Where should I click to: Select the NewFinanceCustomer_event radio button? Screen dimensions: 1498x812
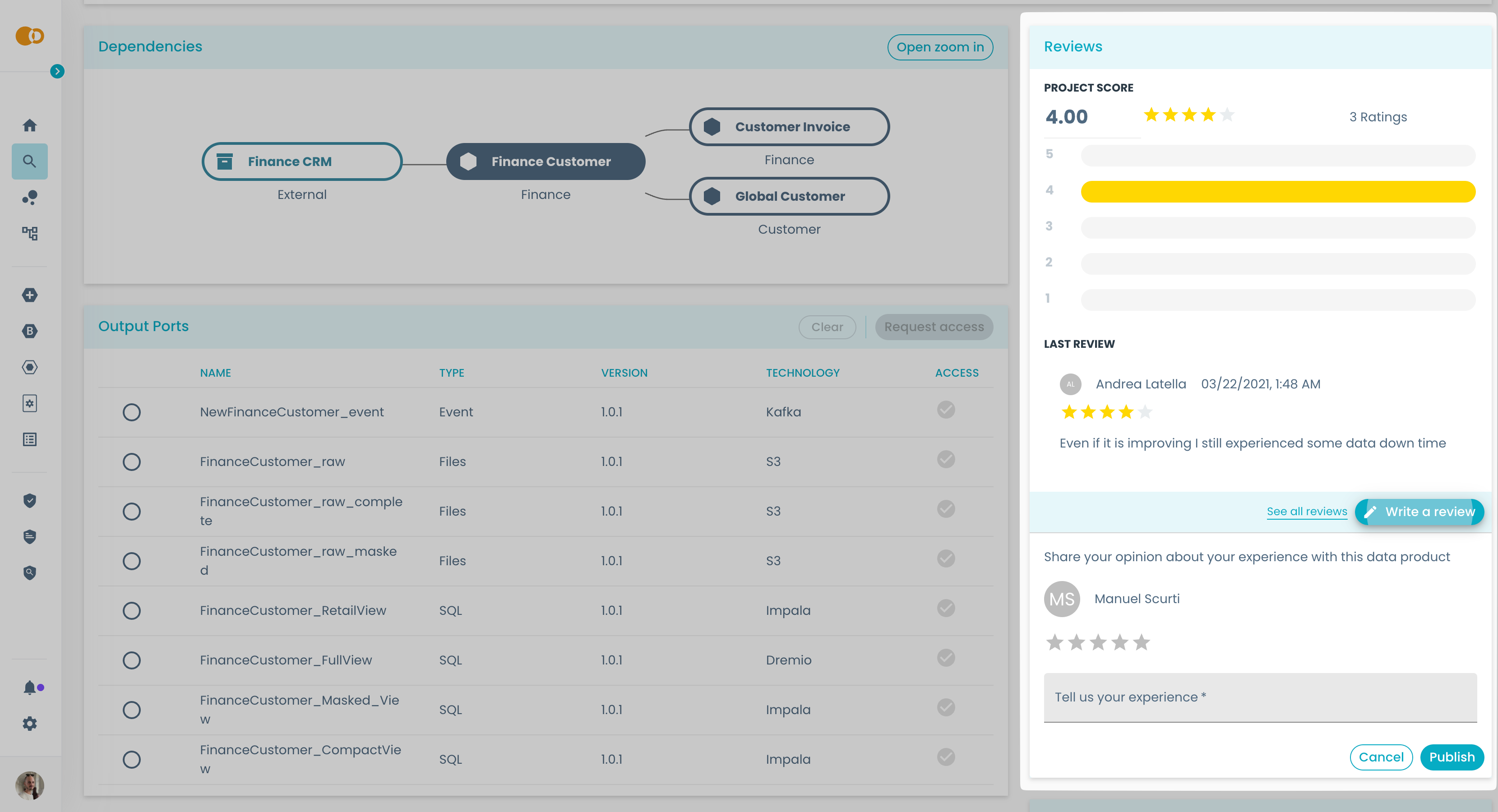(x=132, y=412)
